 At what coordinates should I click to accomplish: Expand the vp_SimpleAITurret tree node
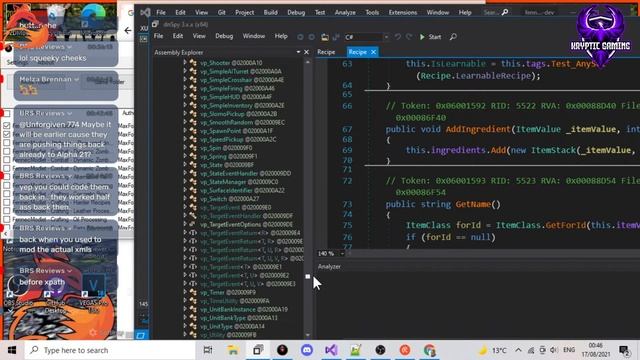coord(185,71)
